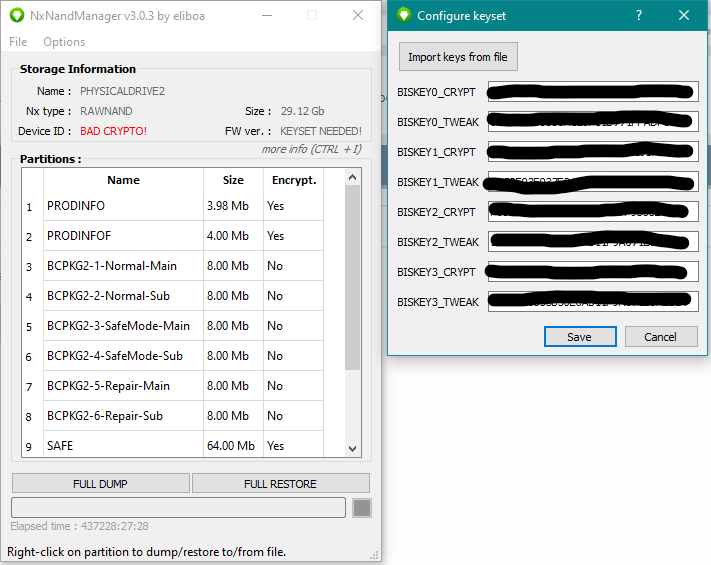Click the 3.98 Mb size cell of PRODINFO

click(233, 206)
